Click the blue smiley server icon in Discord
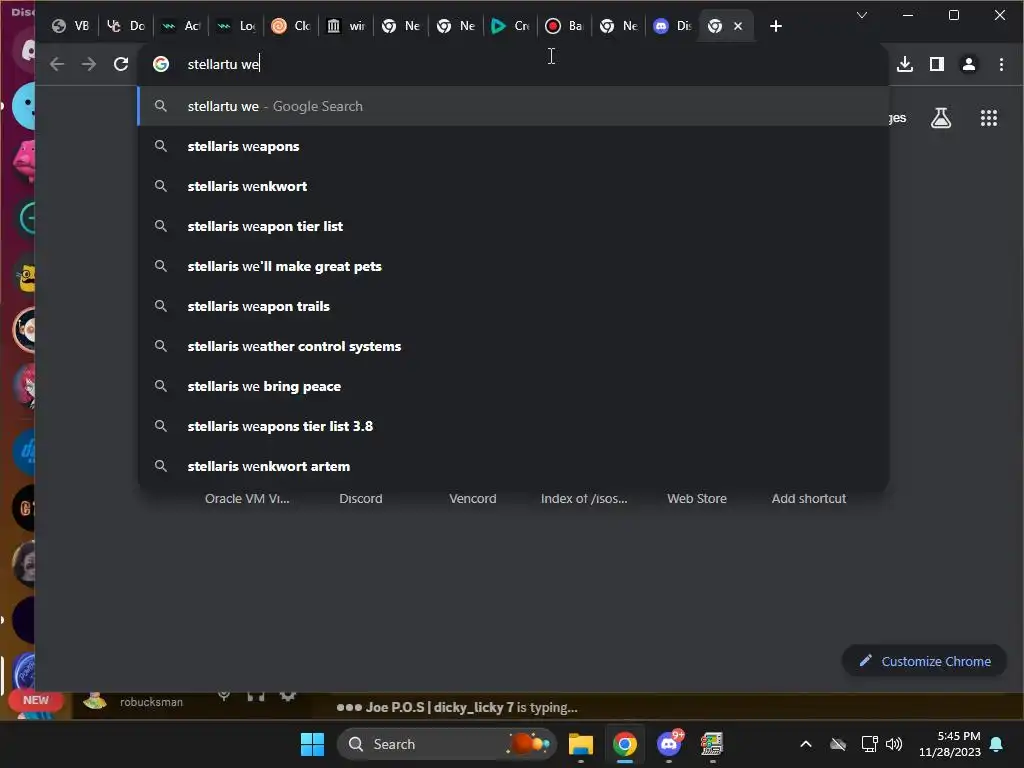 coord(25,106)
